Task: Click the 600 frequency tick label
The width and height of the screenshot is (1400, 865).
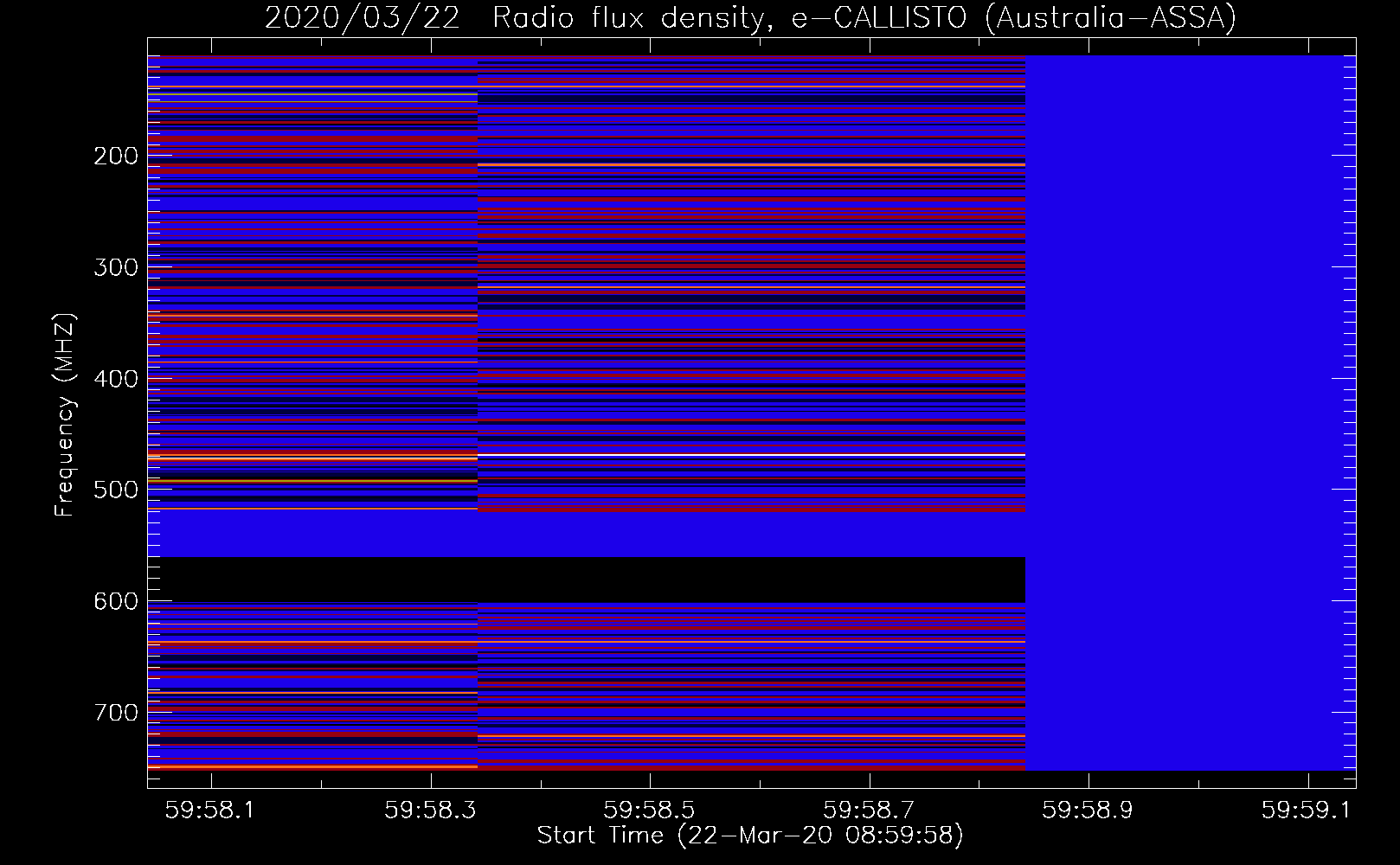Action: (x=116, y=601)
